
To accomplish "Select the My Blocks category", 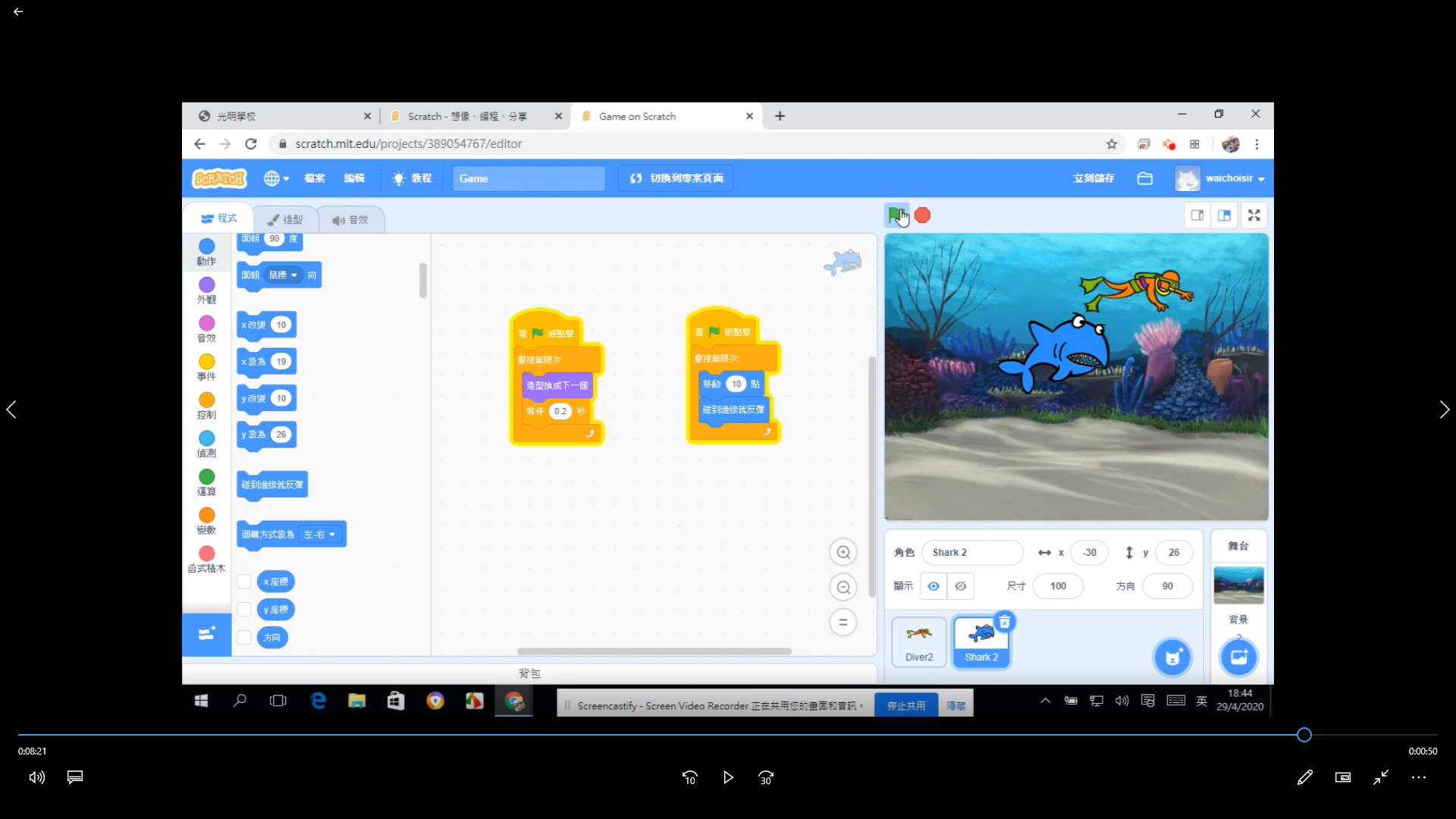I will (x=206, y=560).
